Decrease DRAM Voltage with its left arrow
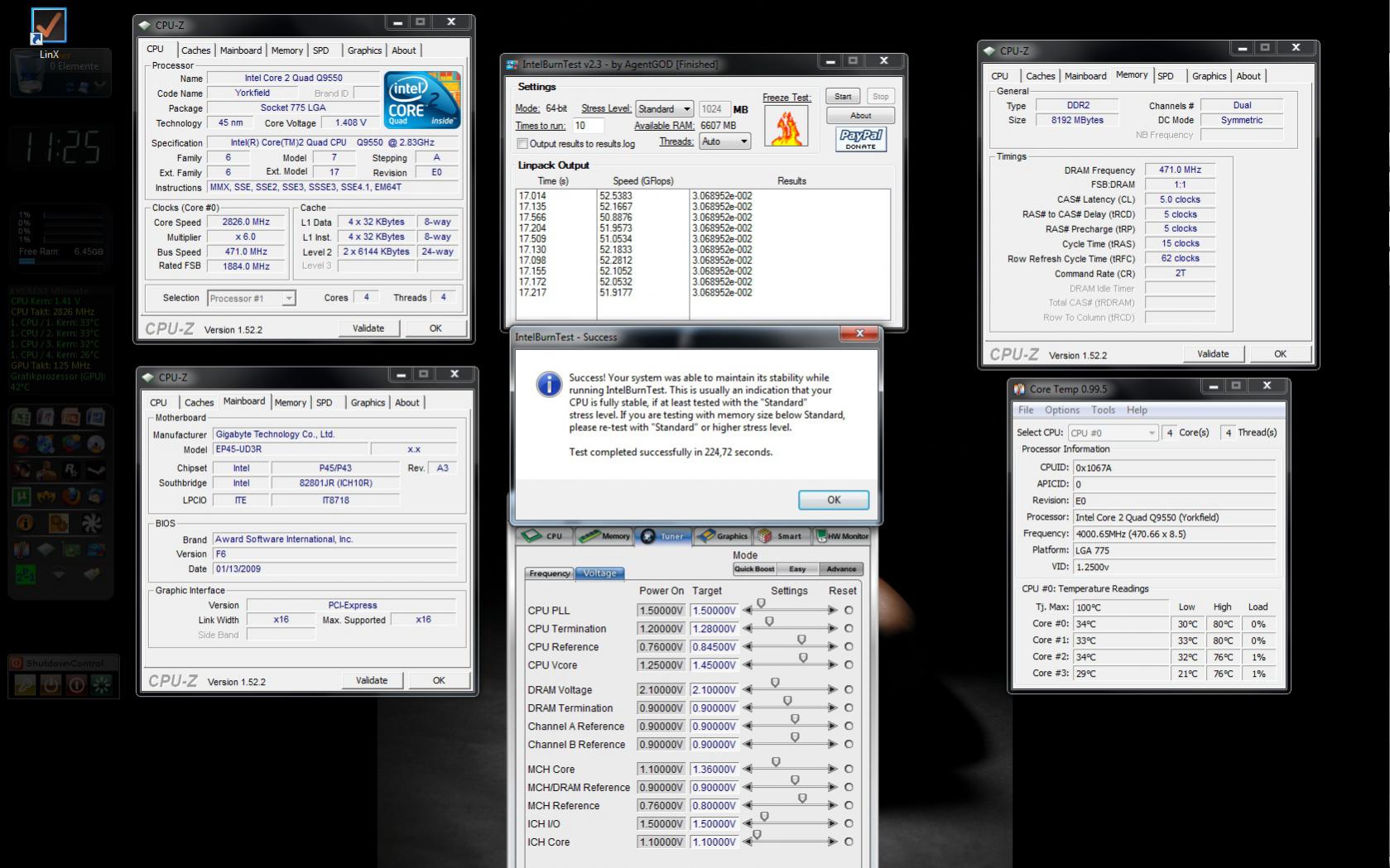Image resolution: width=1390 pixels, height=868 pixels. tap(748, 689)
